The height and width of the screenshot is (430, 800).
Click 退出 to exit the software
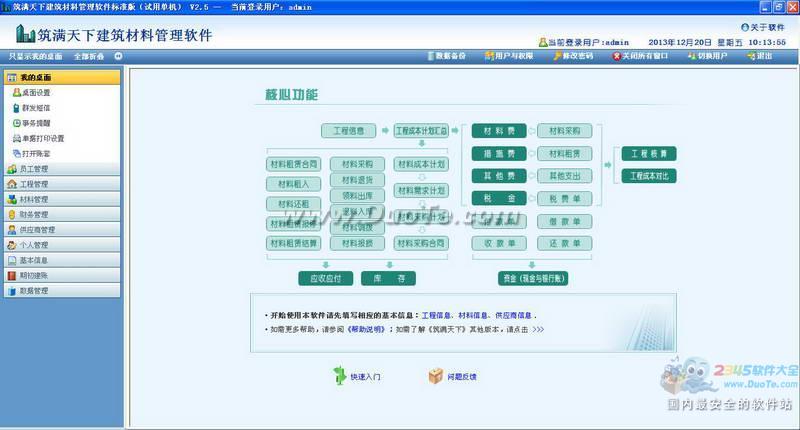[x=760, y=56]
